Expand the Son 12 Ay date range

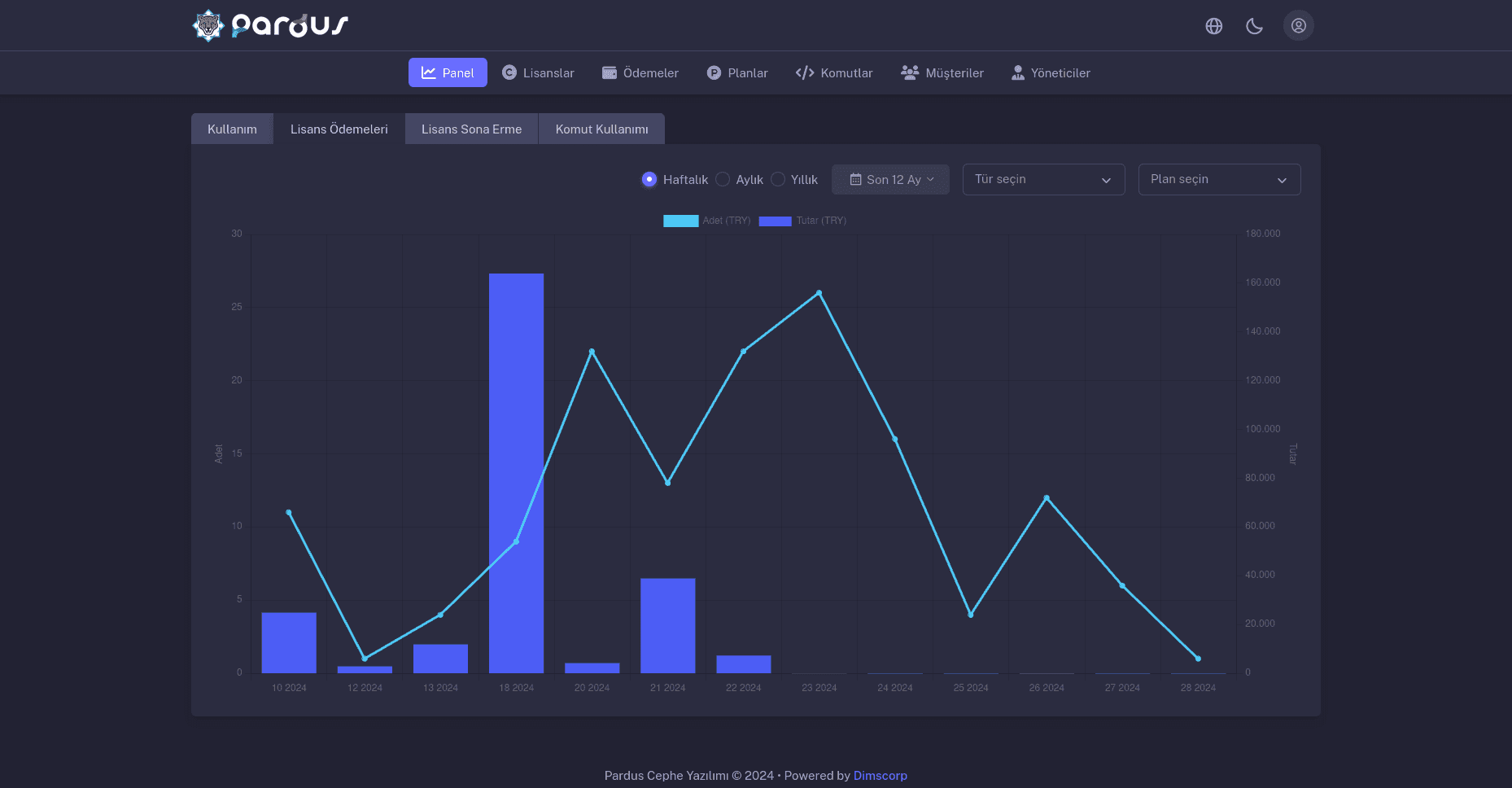point(890,179)
